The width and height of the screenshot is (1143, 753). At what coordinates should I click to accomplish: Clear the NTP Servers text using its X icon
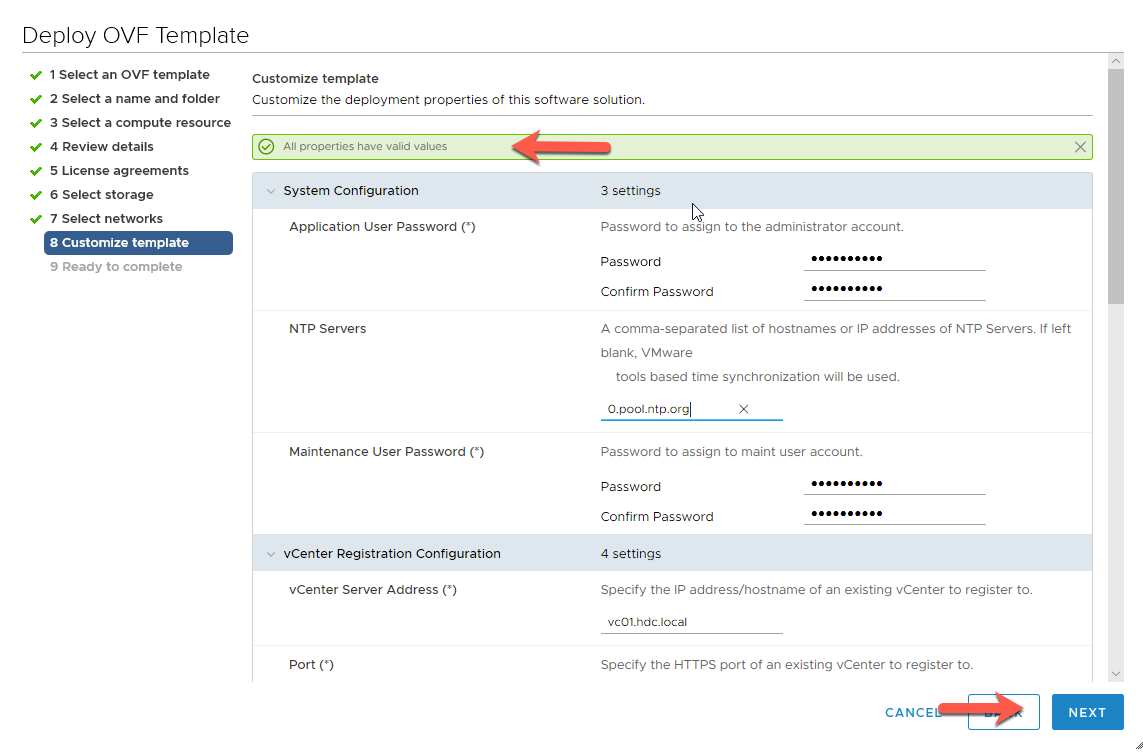(743, 408)
